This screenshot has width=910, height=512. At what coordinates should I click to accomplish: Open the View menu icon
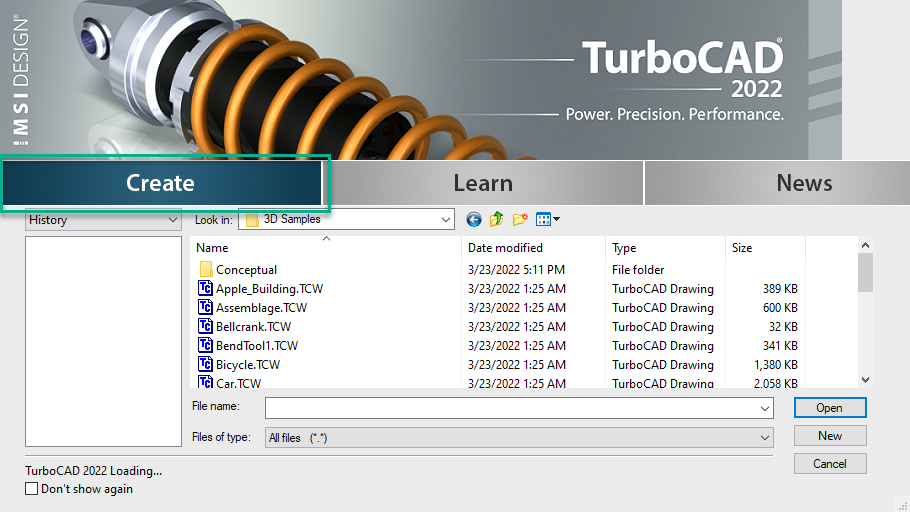click(x=548, y=219)
